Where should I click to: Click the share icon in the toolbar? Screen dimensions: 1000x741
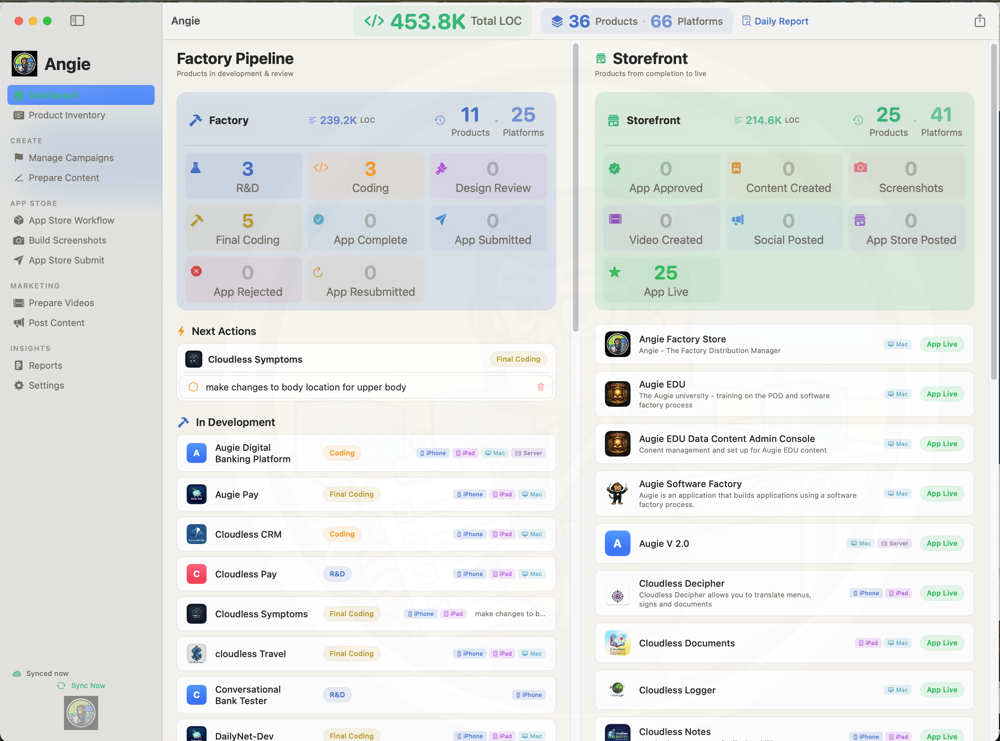pos(980,21)
